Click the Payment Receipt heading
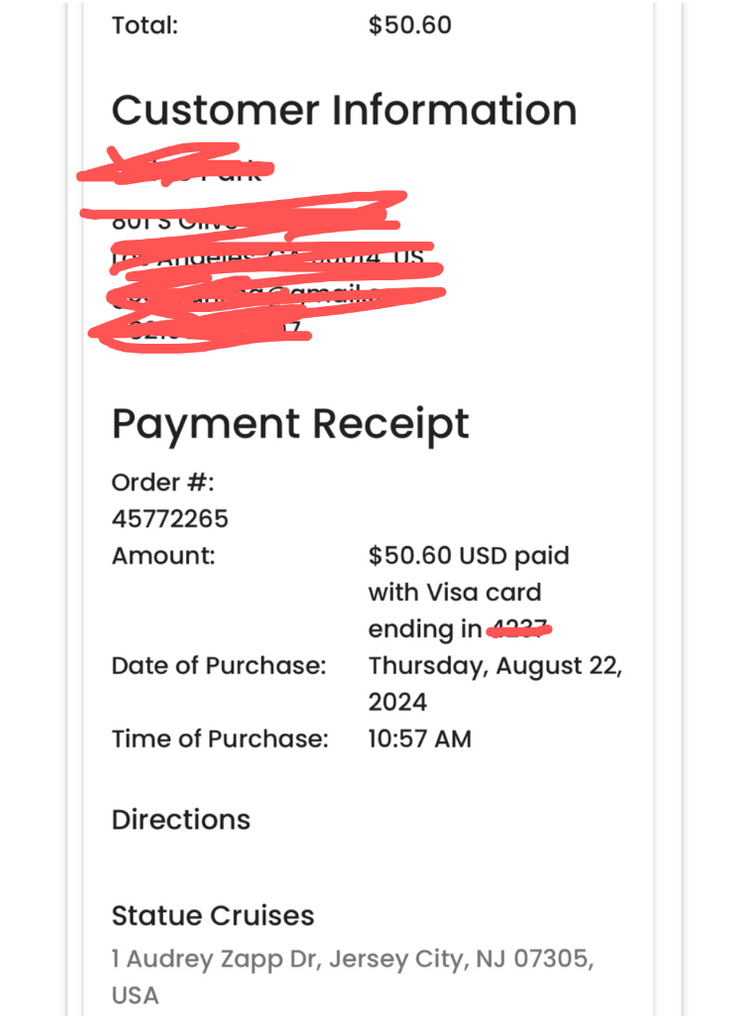This screenshot has width=750, height=1016. 290,424
